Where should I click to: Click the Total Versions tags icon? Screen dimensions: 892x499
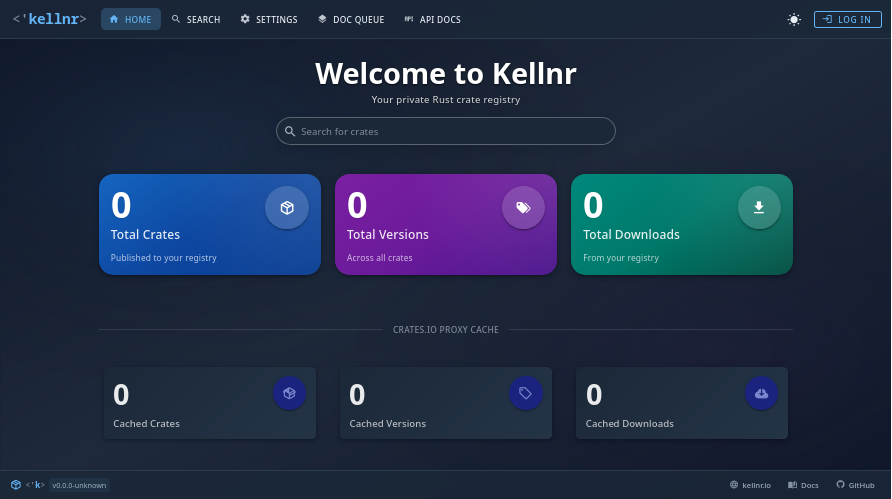click(523, 208)
